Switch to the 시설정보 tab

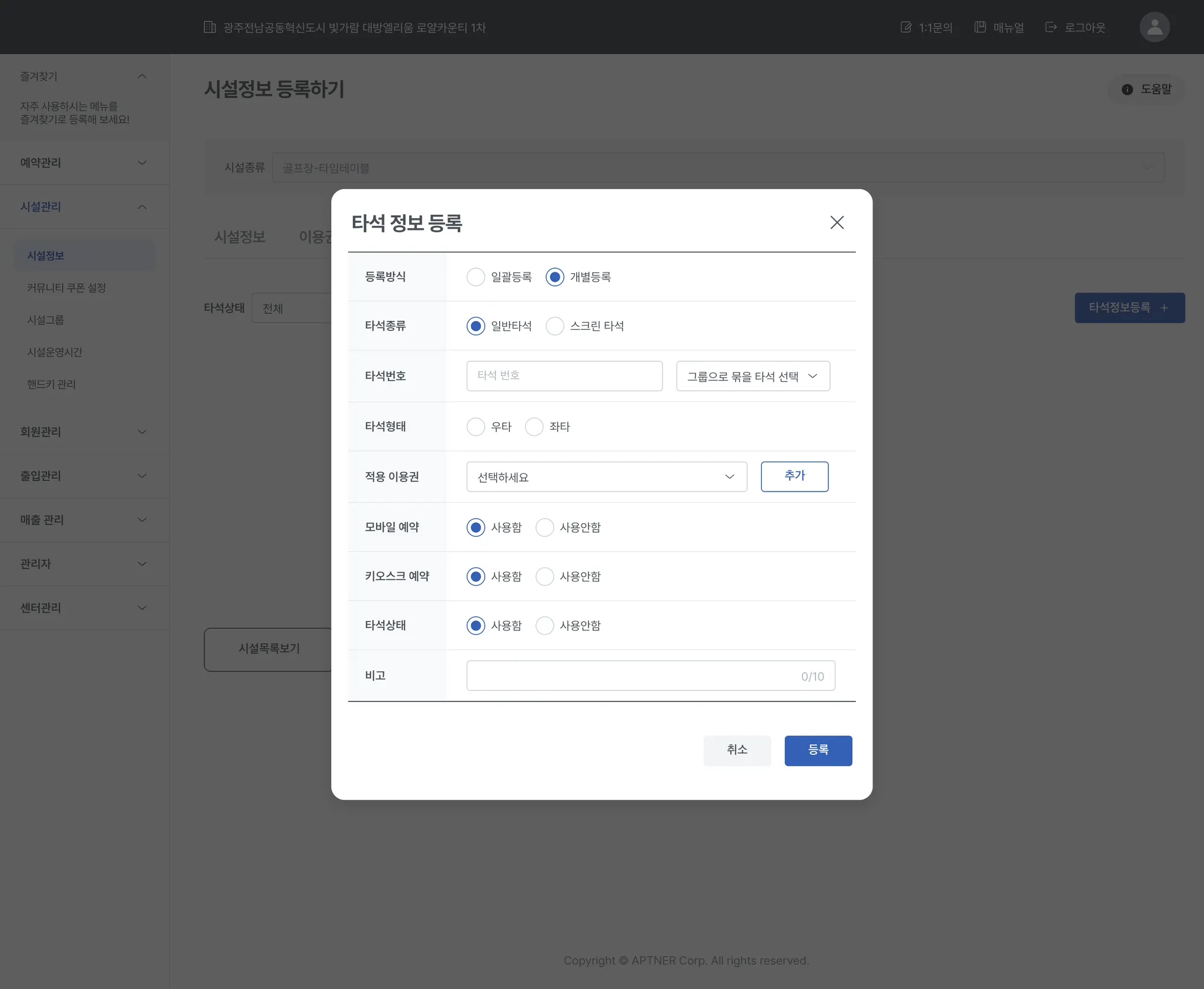240,237
